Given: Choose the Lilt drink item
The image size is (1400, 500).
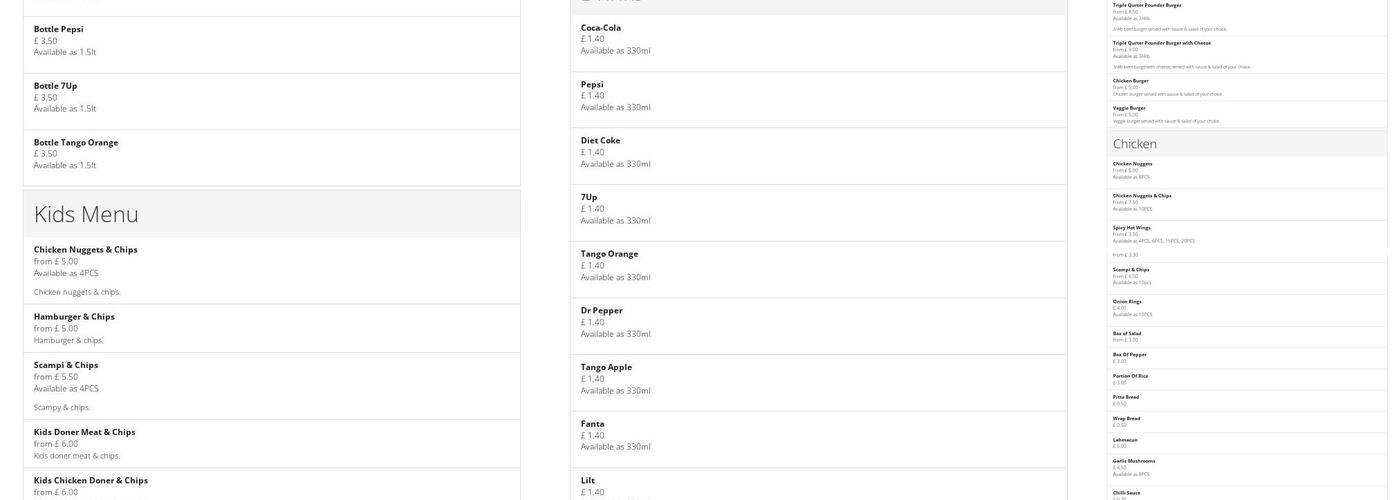Looking at the screenshot, I should pos(588,481).
